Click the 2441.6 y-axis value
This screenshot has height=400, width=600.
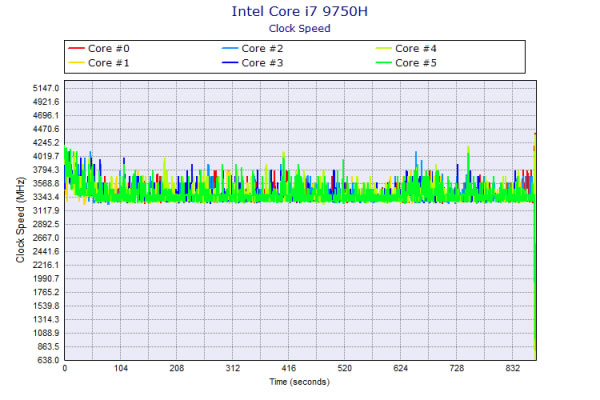(46, 251)
